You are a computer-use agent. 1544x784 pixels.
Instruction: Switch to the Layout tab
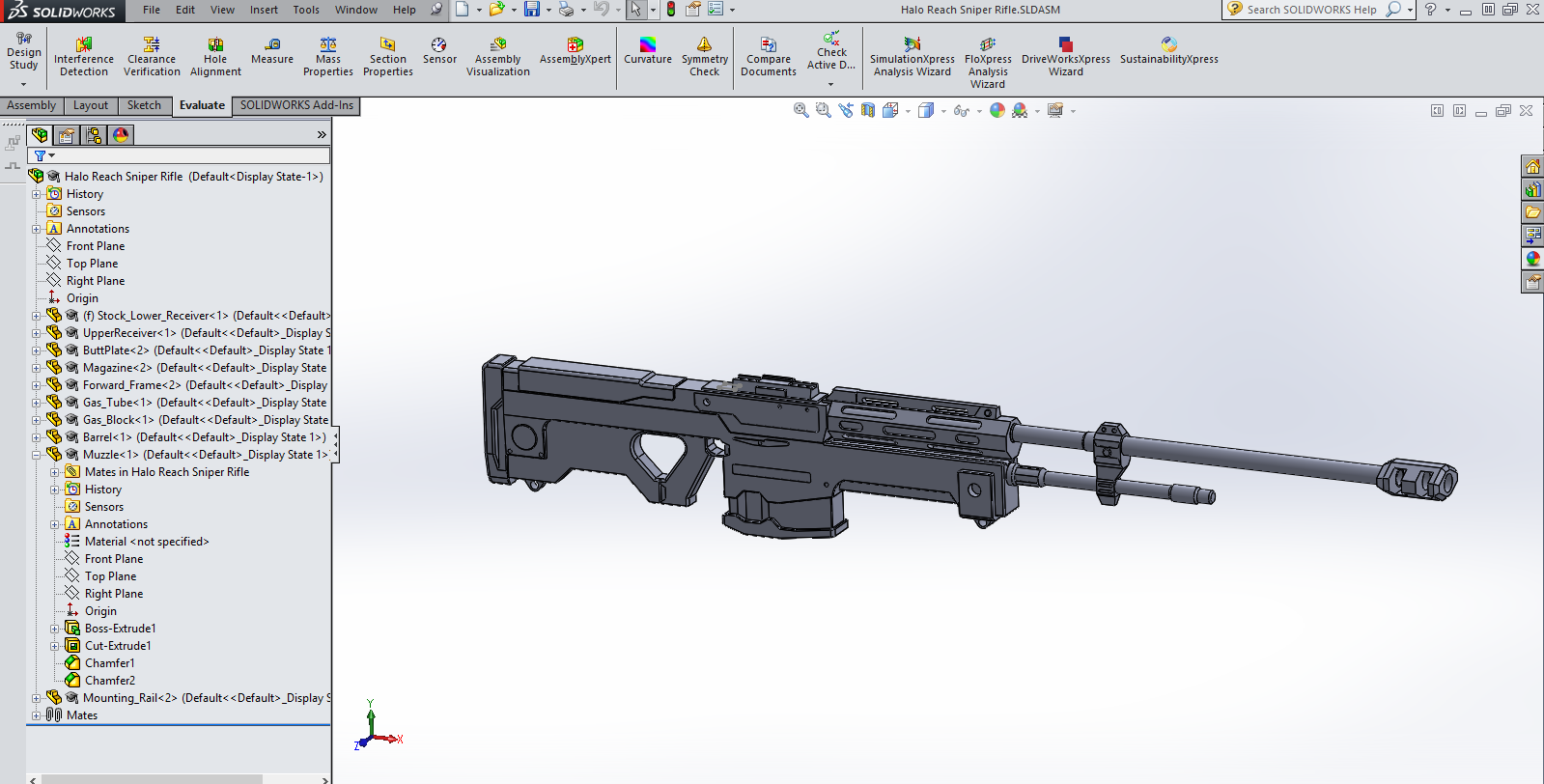point(91,105)
